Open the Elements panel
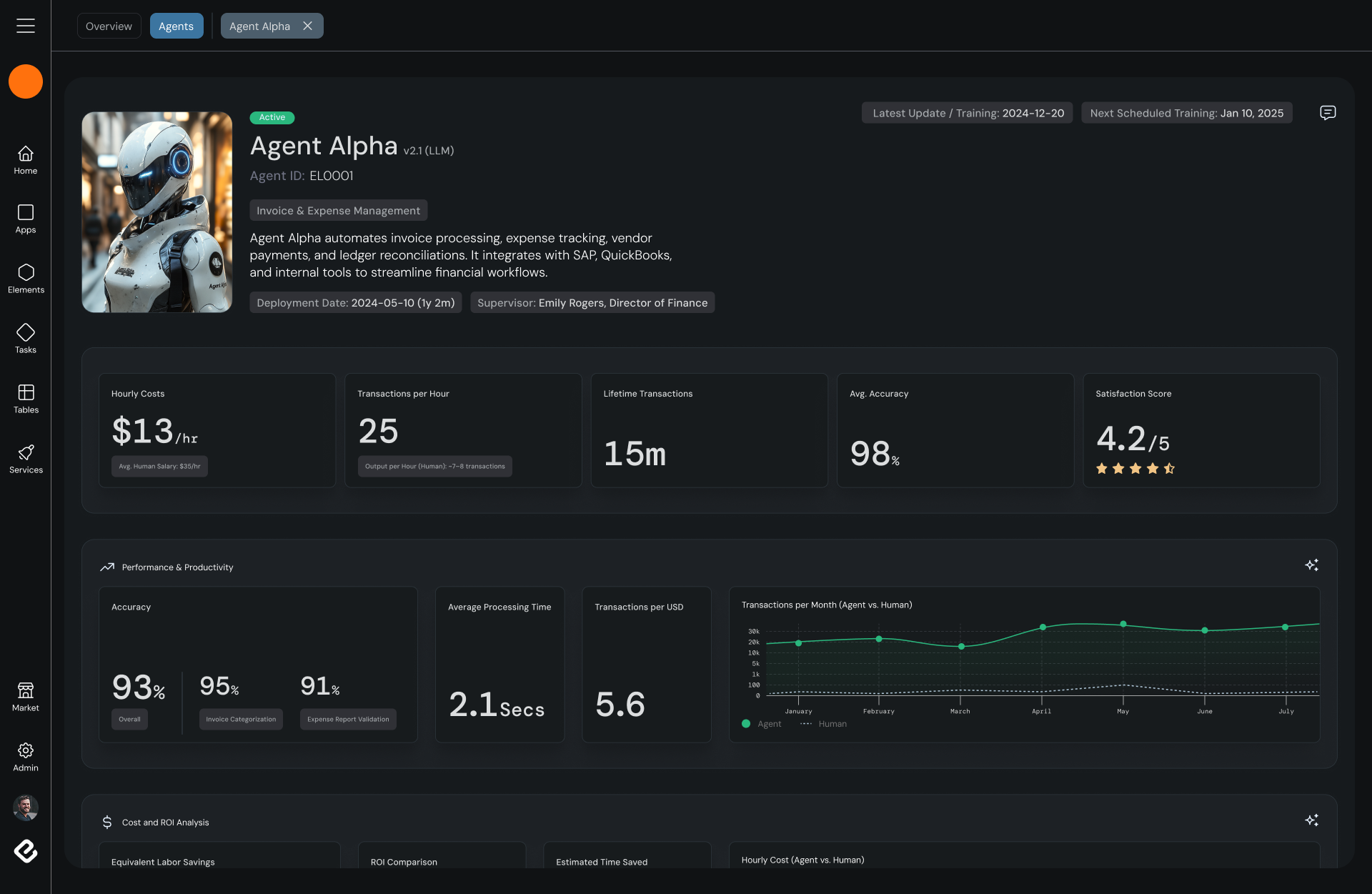Viewport: 1372px width, 894px height. click(26, 277)
